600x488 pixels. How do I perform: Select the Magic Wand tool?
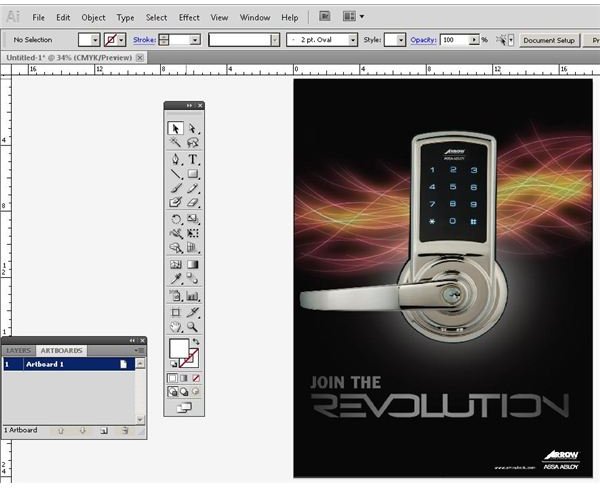click(176, 142)
